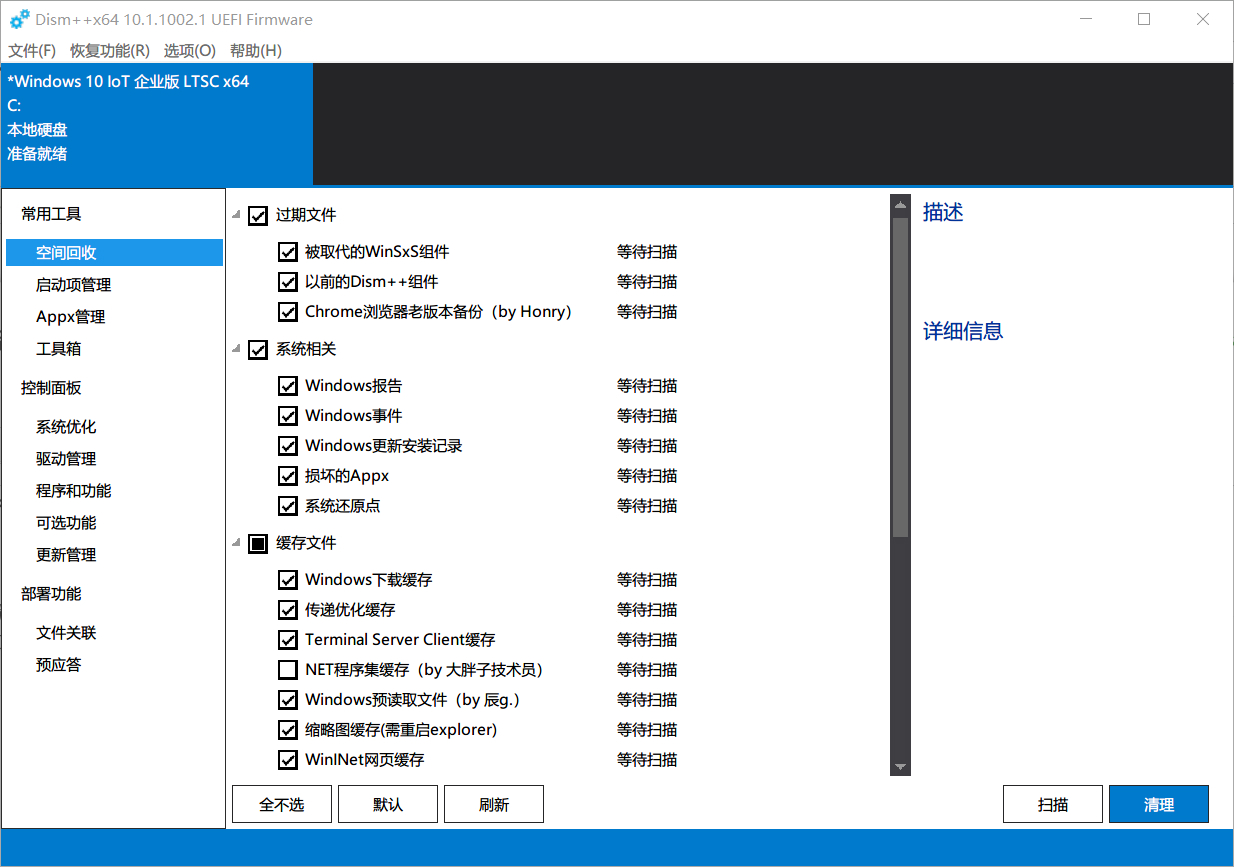Uncheck 系统还原点 checkbox
1234x867 pixels.
click(x=288, y=506)
